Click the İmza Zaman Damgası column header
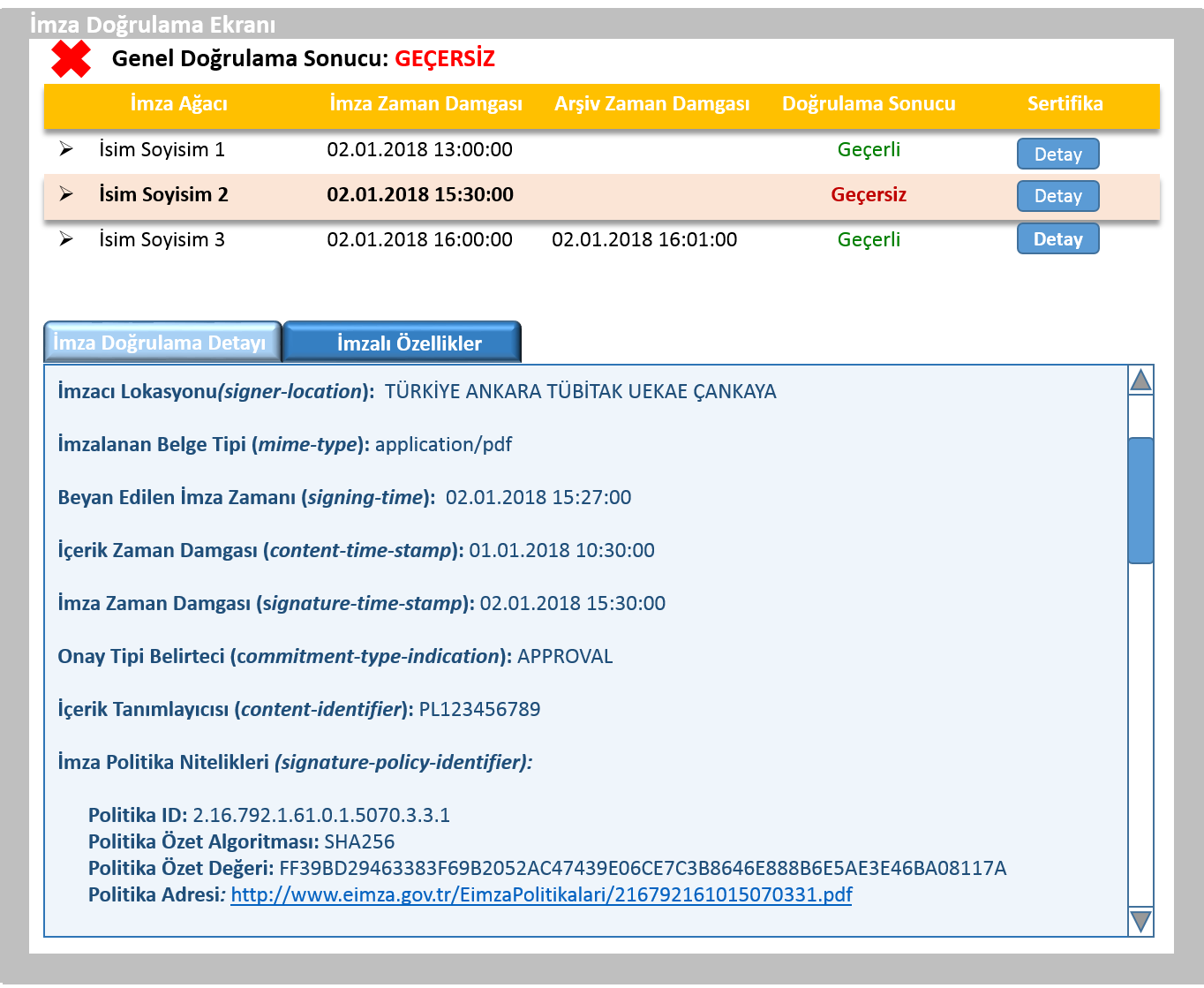 pyautogui.click(x=425, y=104)
